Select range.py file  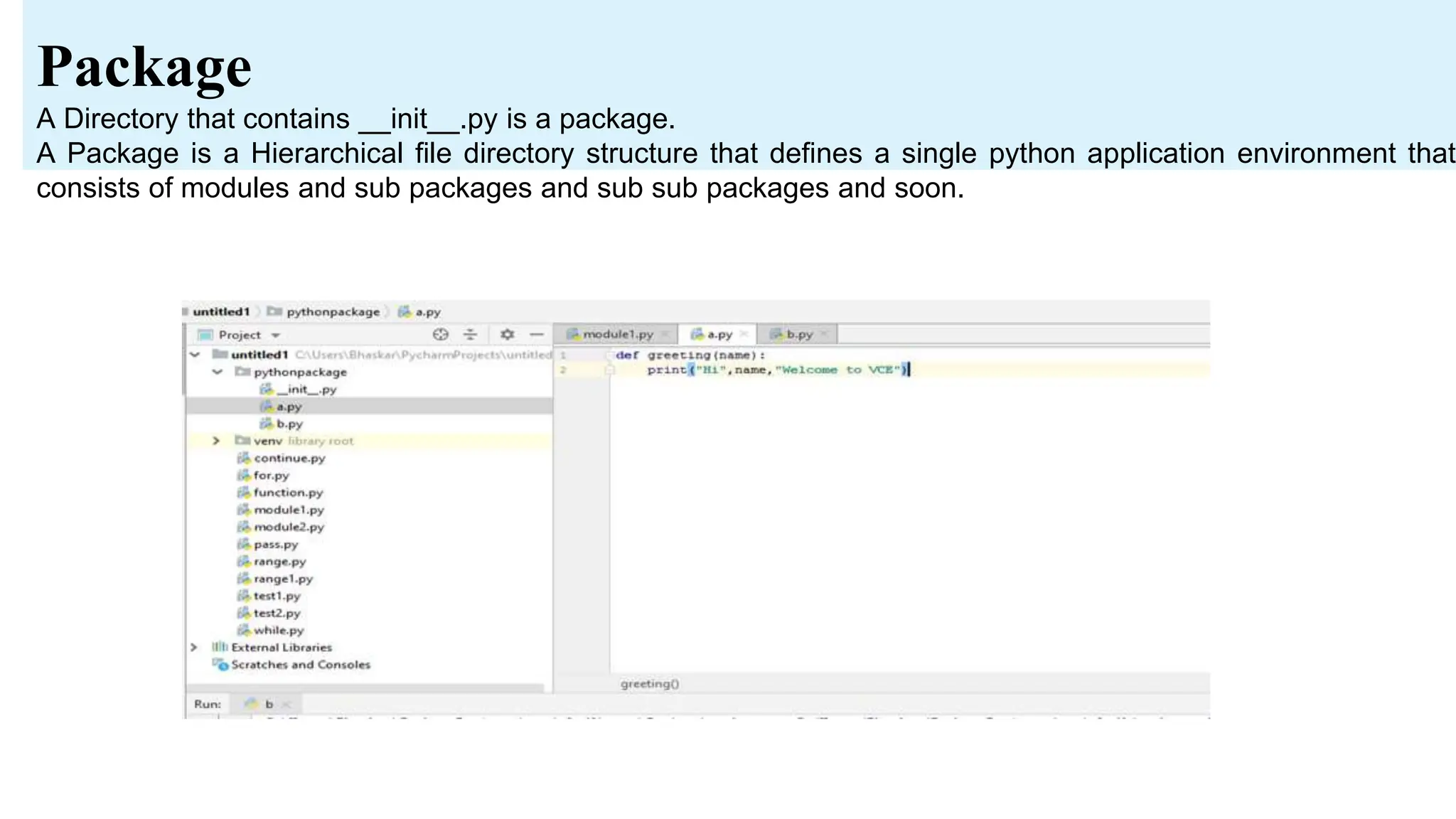(x=279, y=562)
